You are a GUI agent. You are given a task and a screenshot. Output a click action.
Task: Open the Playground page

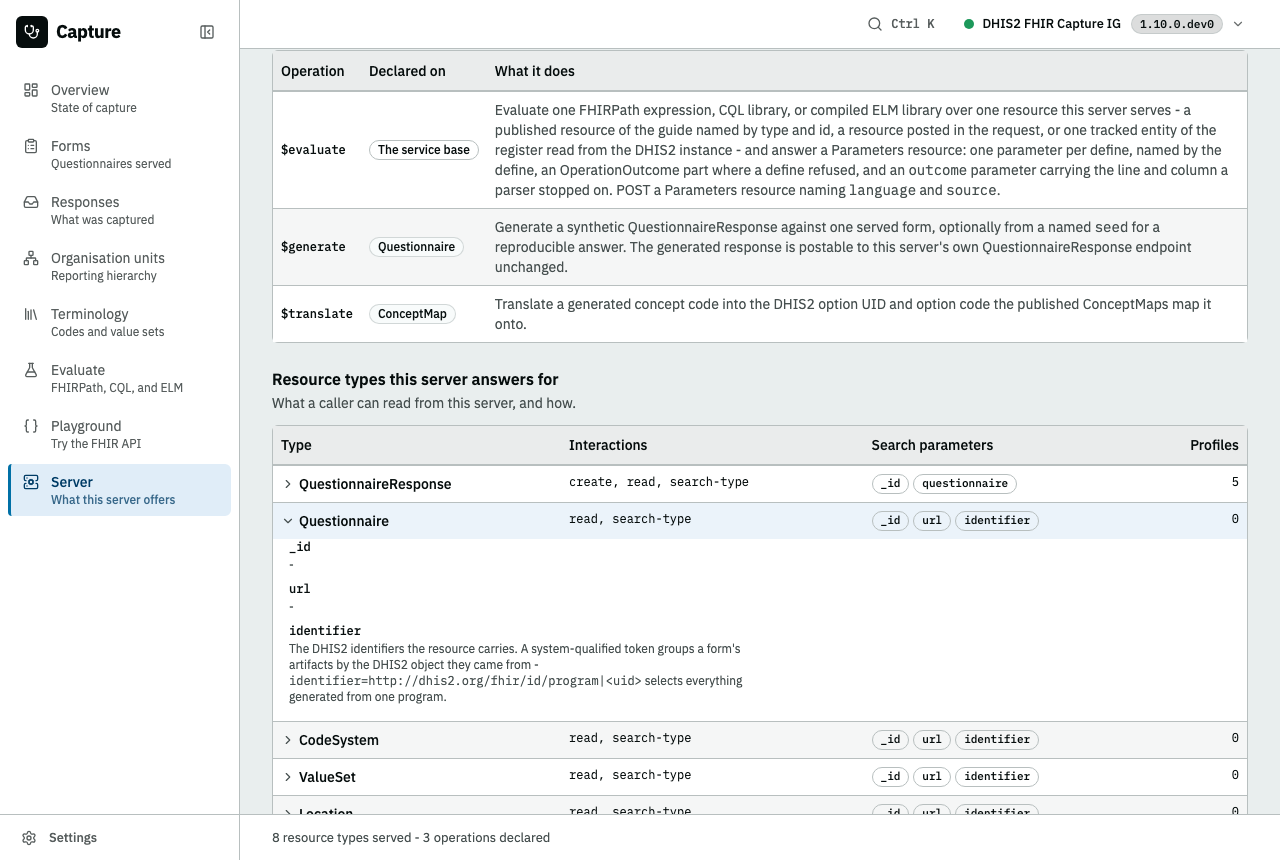click(119, 434)
